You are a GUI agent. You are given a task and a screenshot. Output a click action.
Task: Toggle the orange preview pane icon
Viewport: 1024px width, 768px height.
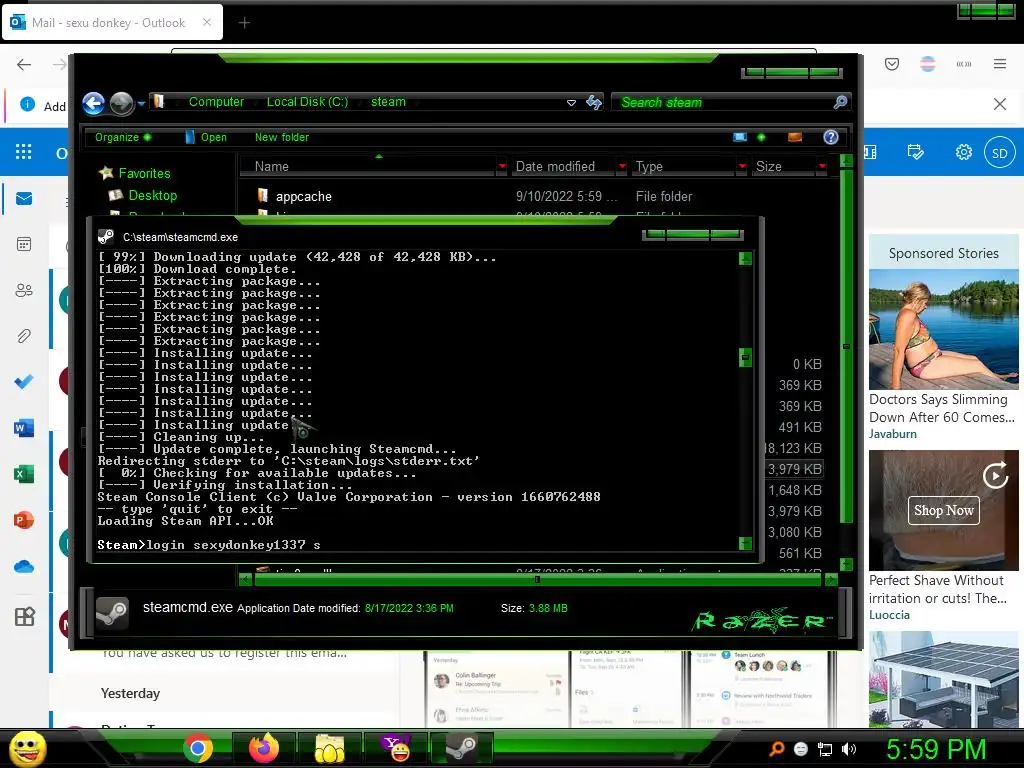click(795, 137)
